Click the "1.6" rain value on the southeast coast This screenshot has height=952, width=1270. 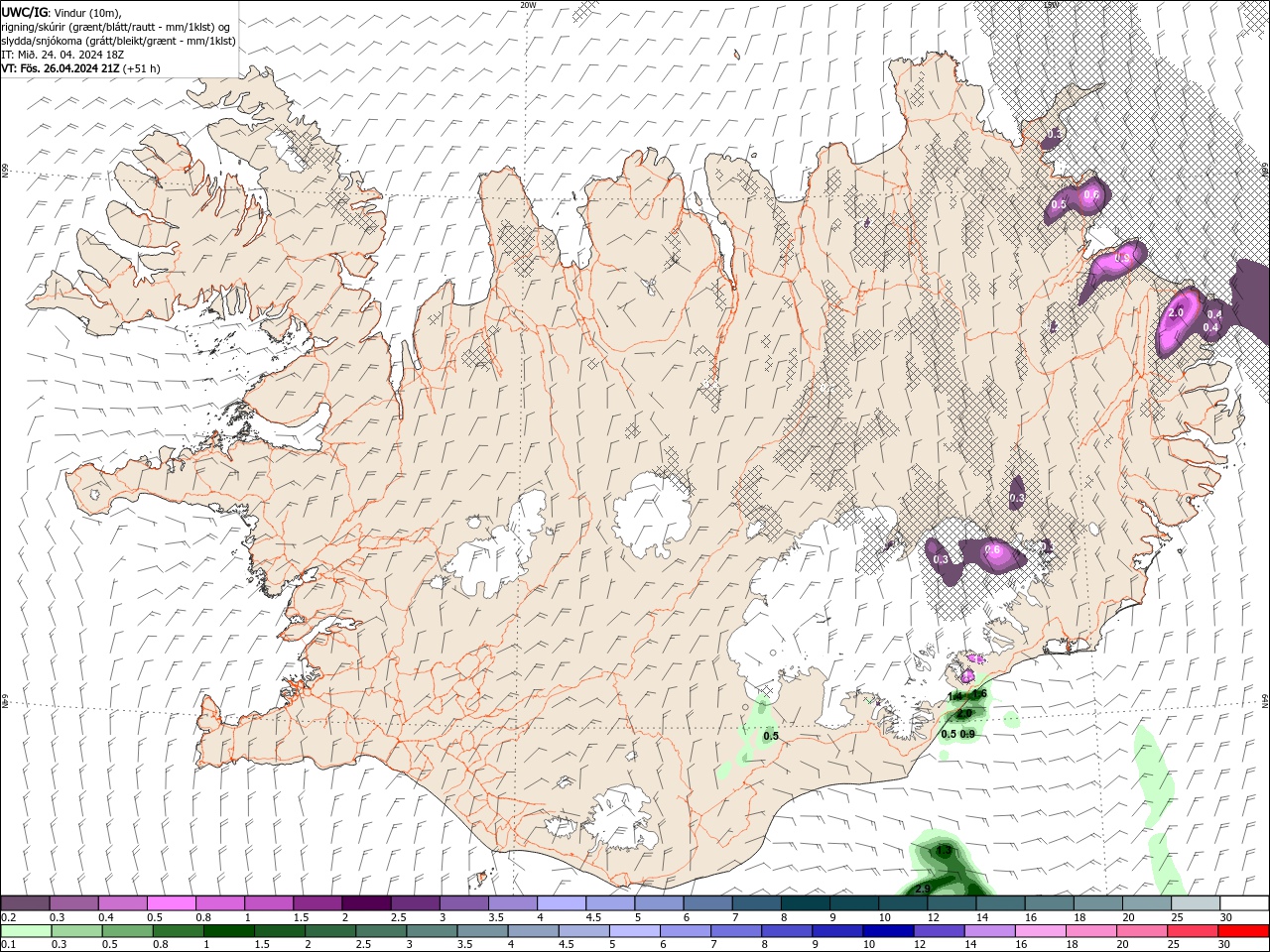[980, 694]
